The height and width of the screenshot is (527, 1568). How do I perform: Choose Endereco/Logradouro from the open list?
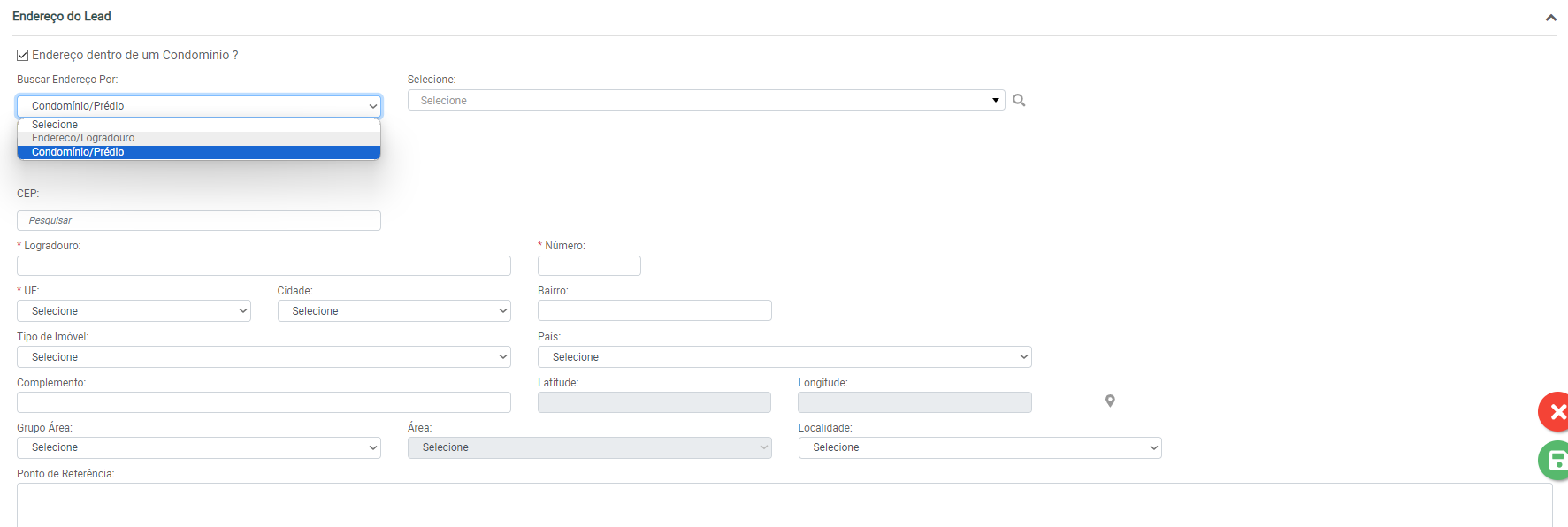click(x=83, y=138)
